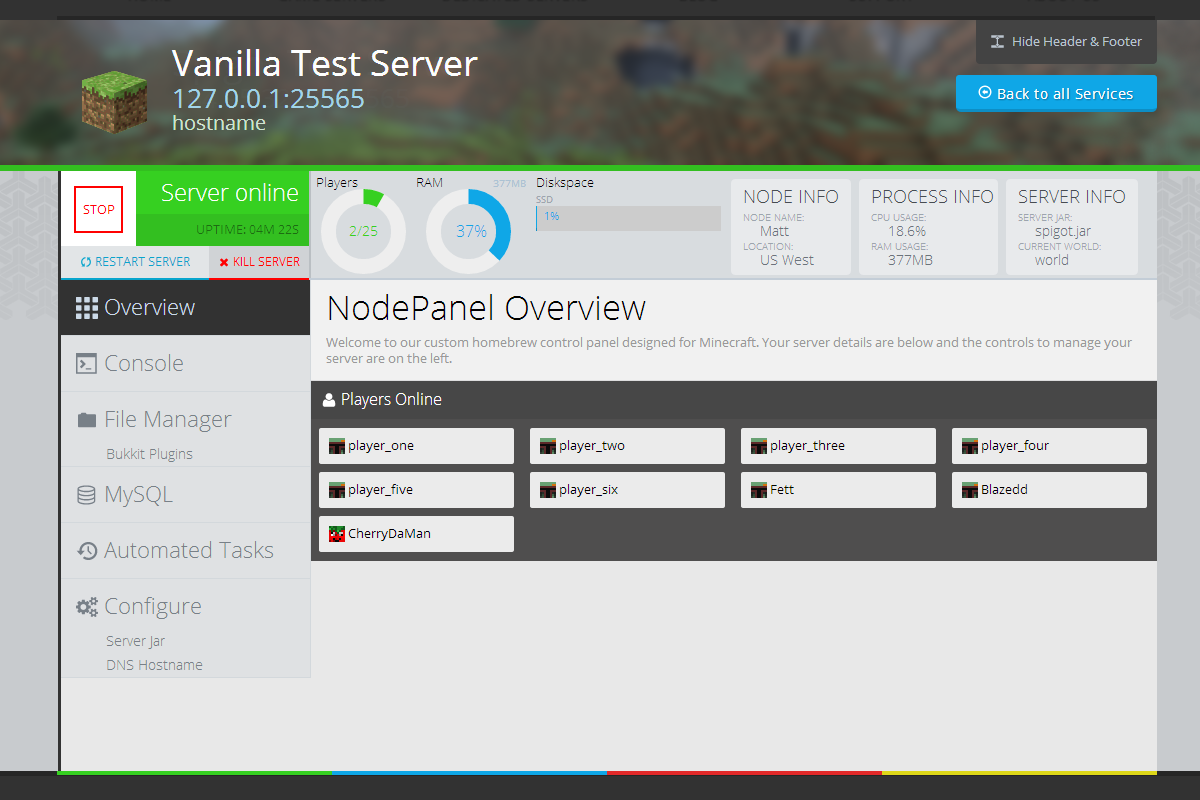Select the Blazedd player entry

pos(1049,490)
